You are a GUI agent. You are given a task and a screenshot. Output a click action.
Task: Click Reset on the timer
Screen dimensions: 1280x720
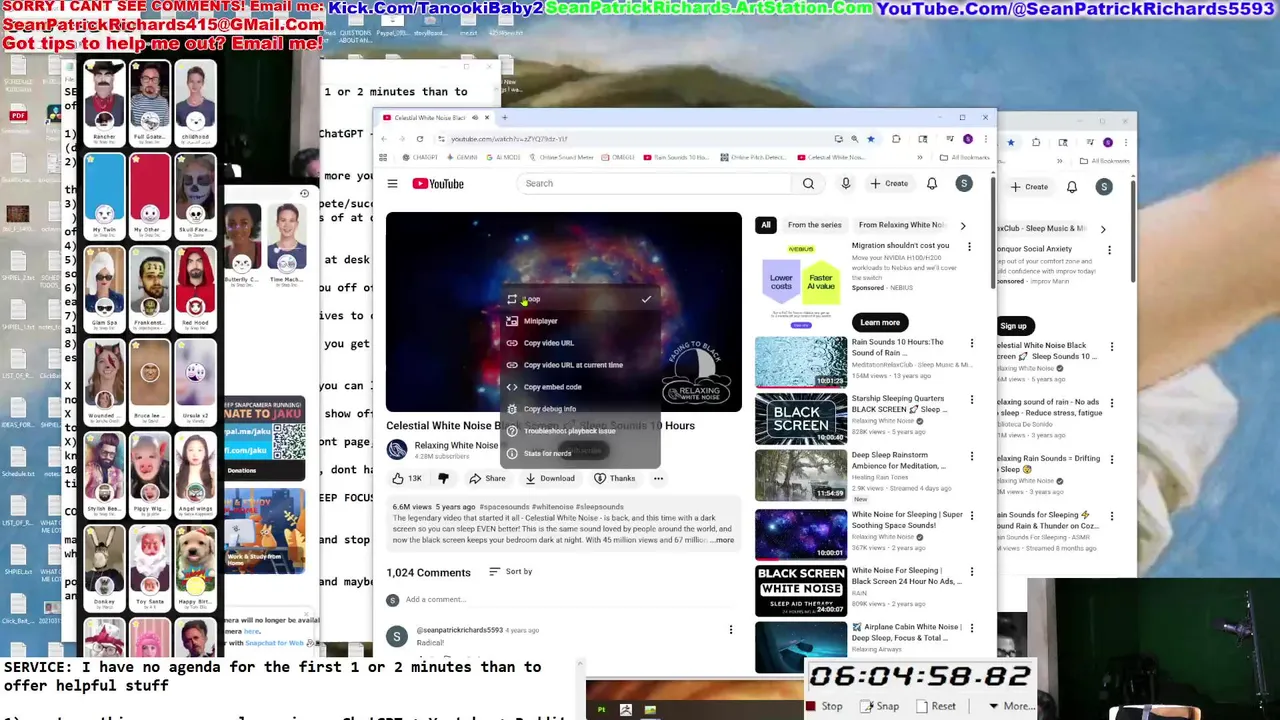(x=935, y=706)
